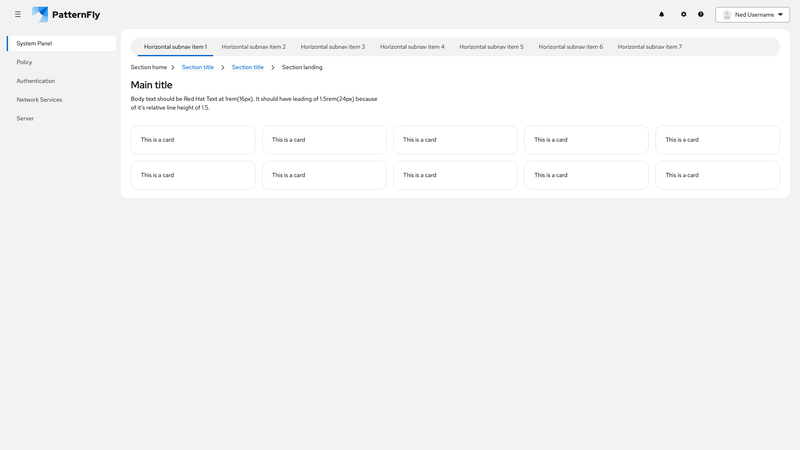Open Network Services sidebar item
The image size is (800, 450).
pos(61,99)
